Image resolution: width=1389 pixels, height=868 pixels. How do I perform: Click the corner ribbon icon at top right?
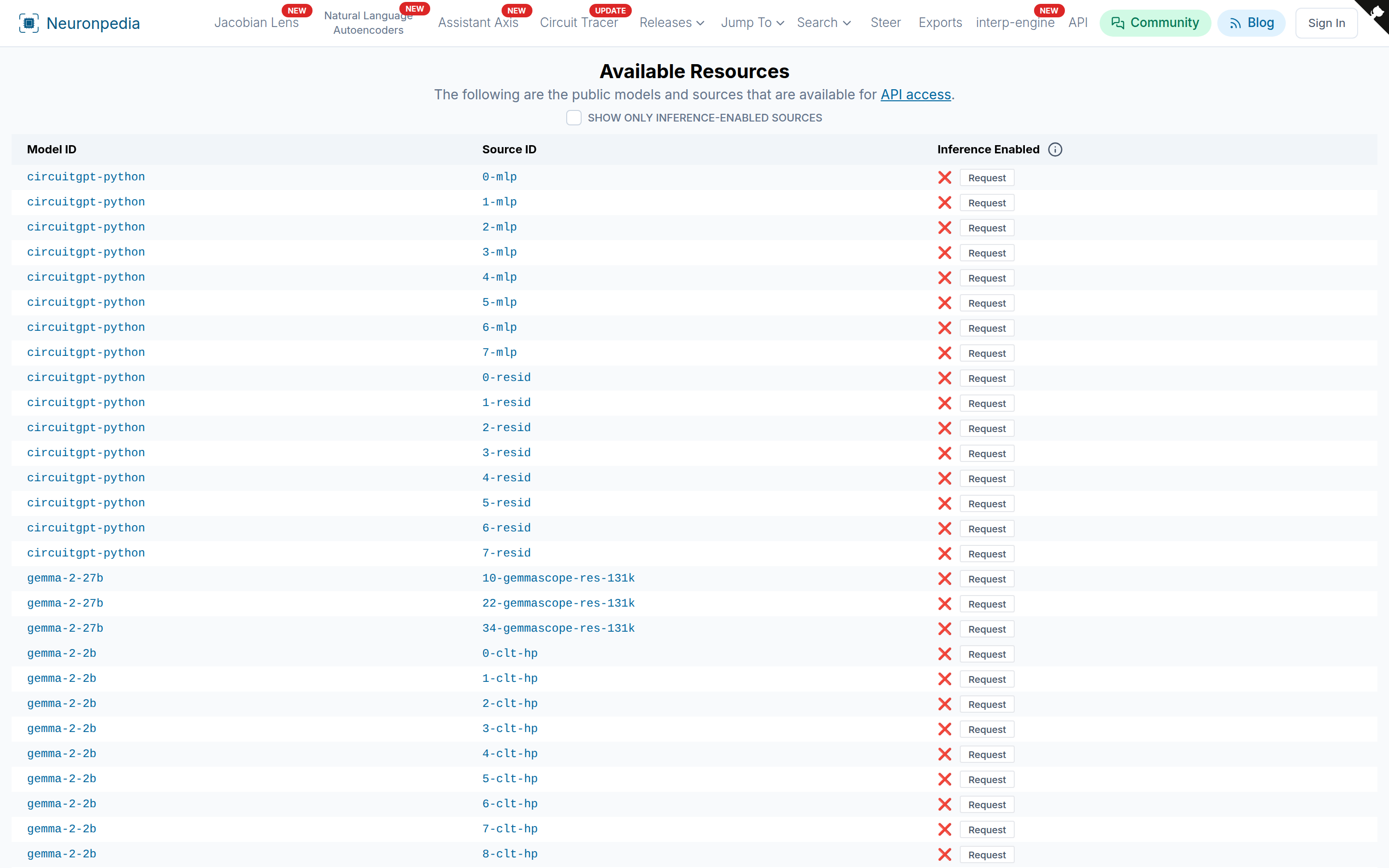1376,13
